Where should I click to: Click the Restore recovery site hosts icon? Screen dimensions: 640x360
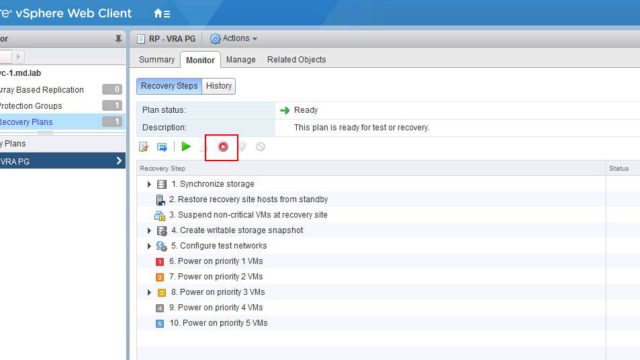pos(160,200)
